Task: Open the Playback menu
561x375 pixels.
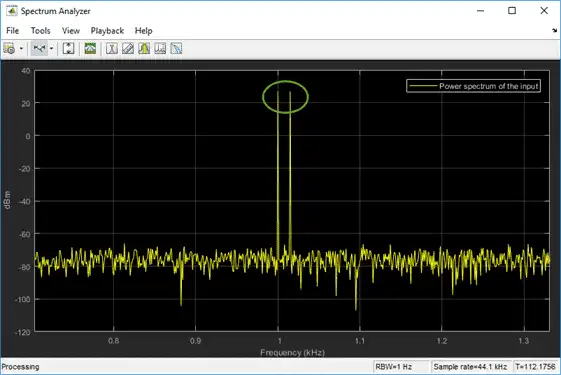Action: click(107, 31)
